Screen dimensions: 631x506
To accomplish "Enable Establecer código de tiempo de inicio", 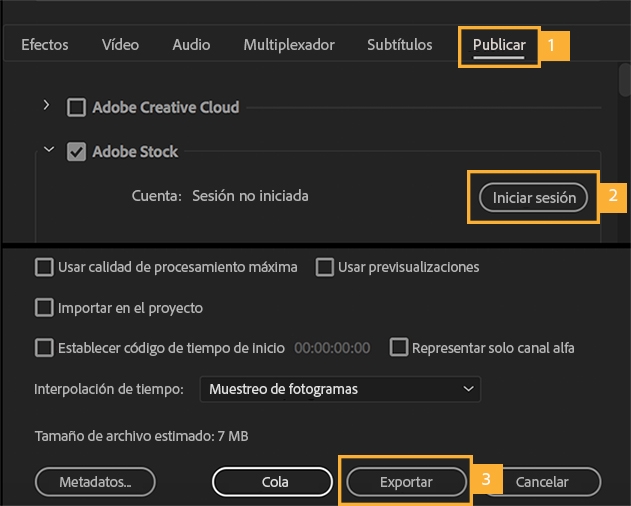I will pos(44,348).
